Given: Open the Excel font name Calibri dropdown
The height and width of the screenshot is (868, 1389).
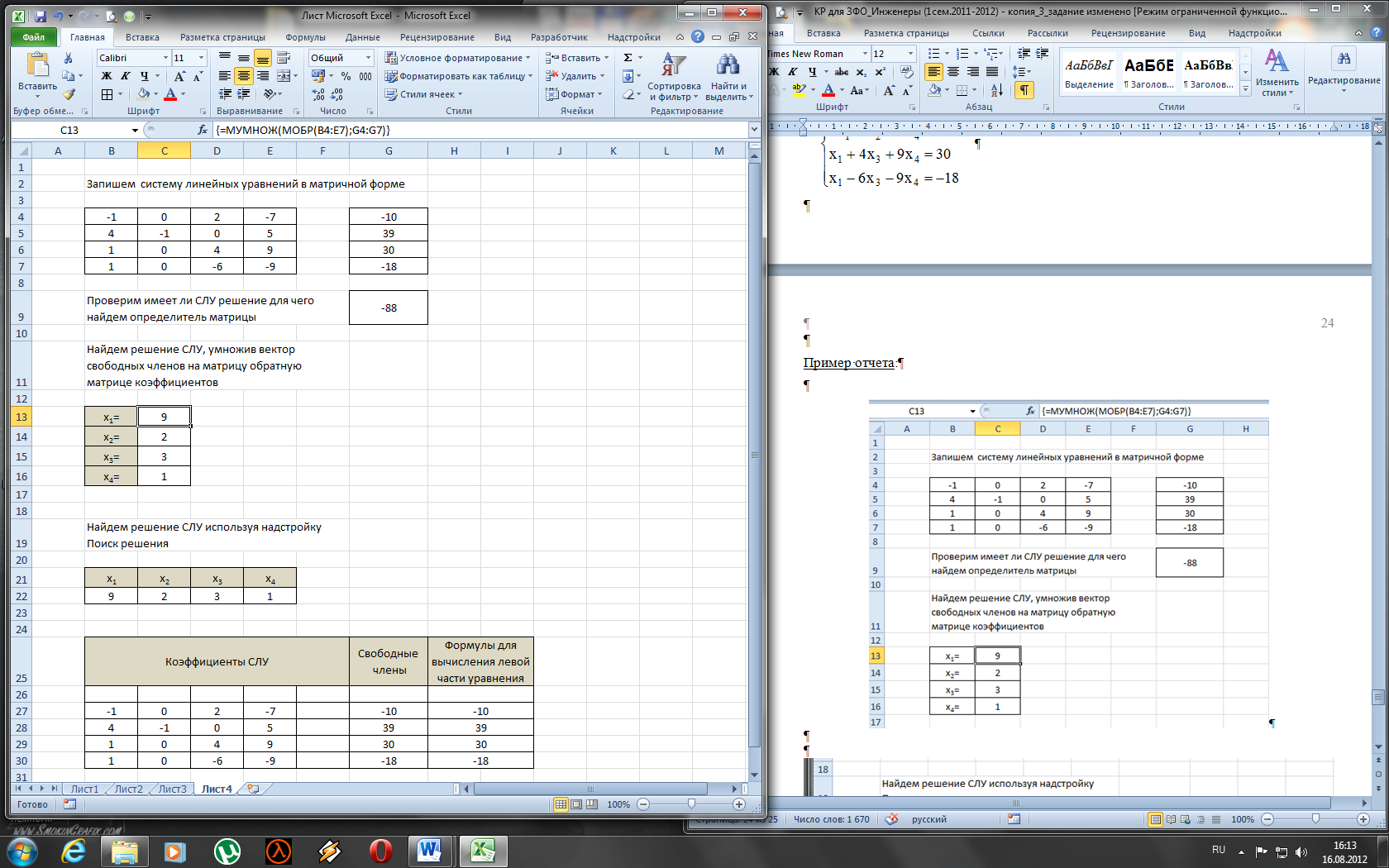Looking at the screenshot, I should tap(165, 58).
